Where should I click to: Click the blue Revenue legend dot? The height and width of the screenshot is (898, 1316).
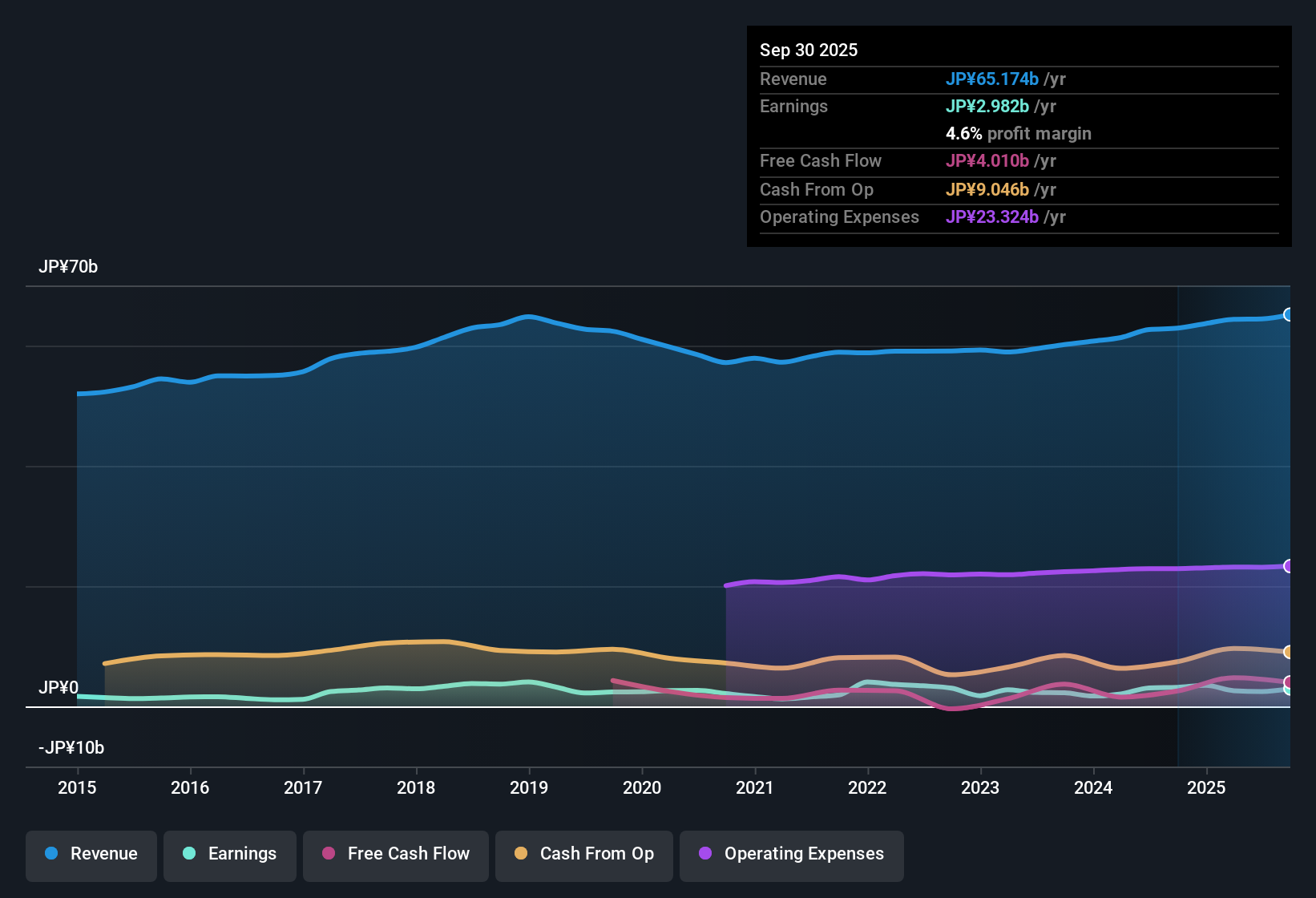pyautogui.click(x=51, y=853)
